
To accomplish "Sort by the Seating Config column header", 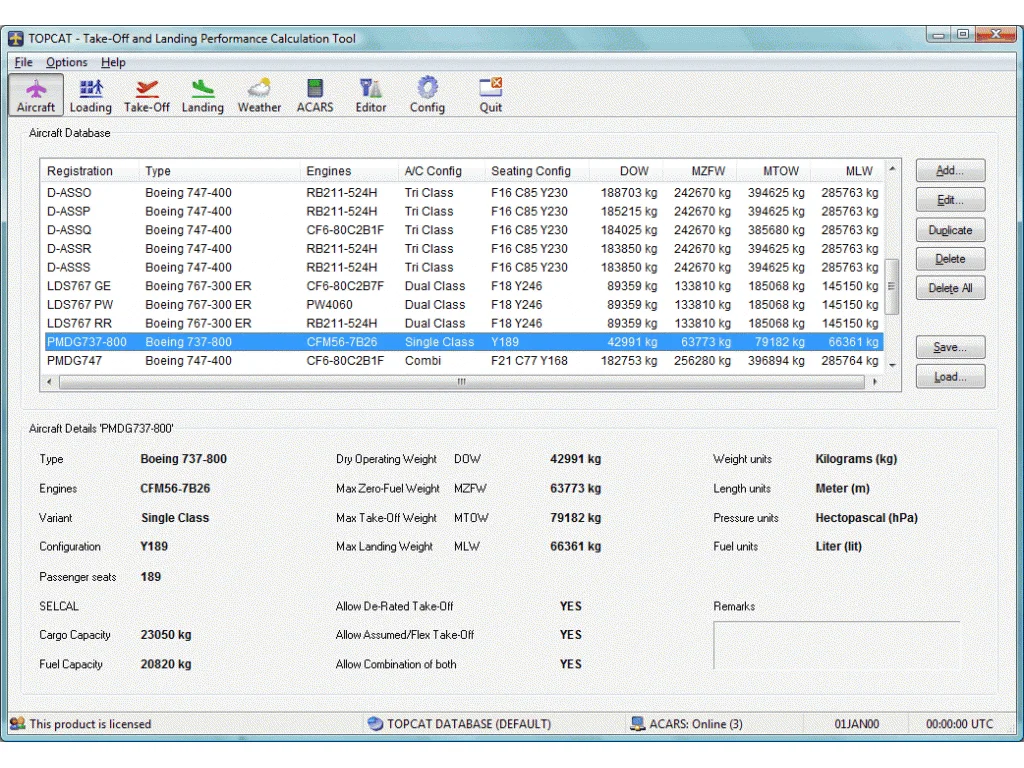I will click(x=537, y=171).
